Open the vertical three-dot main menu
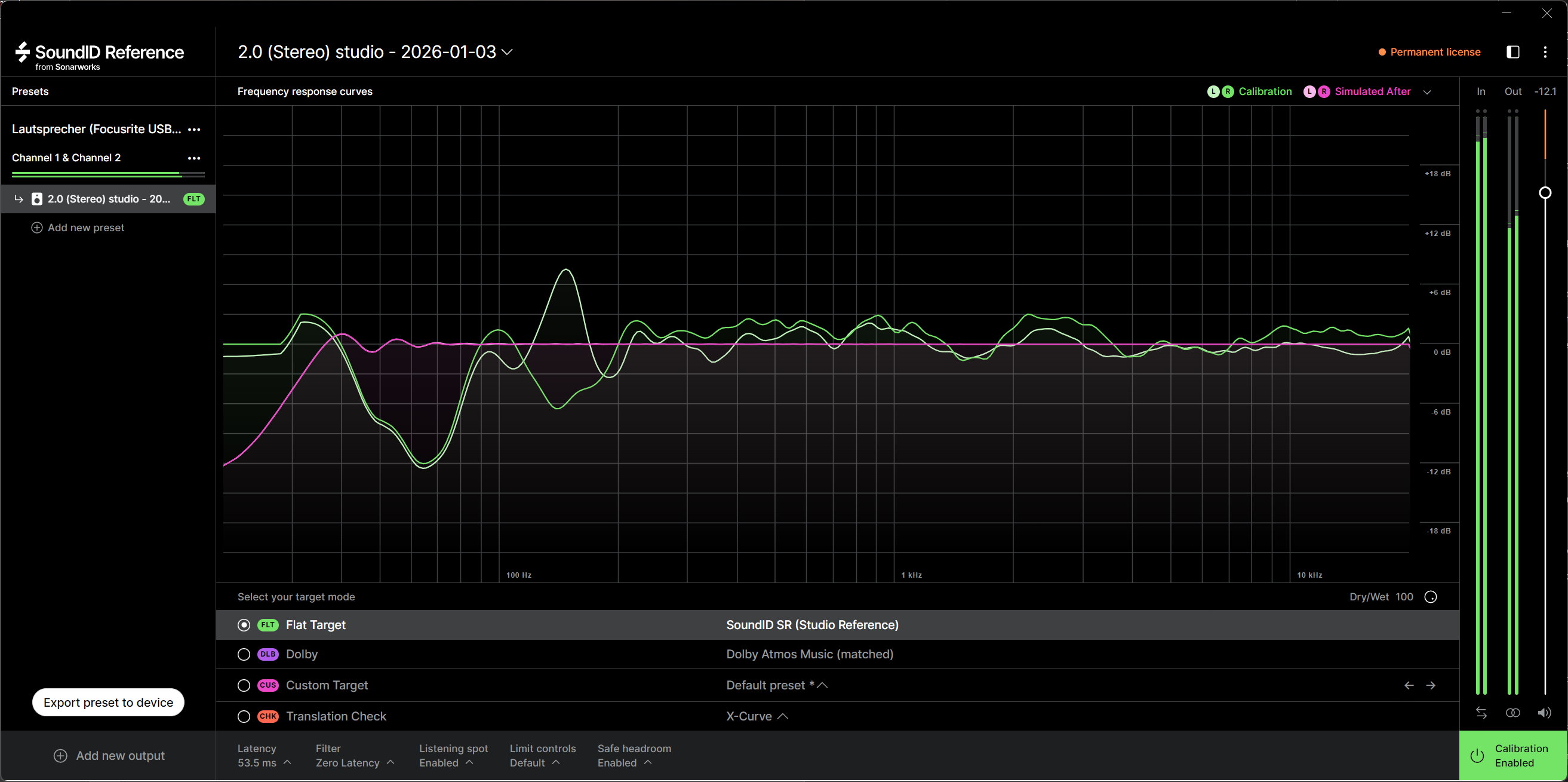 (1545, 52)
